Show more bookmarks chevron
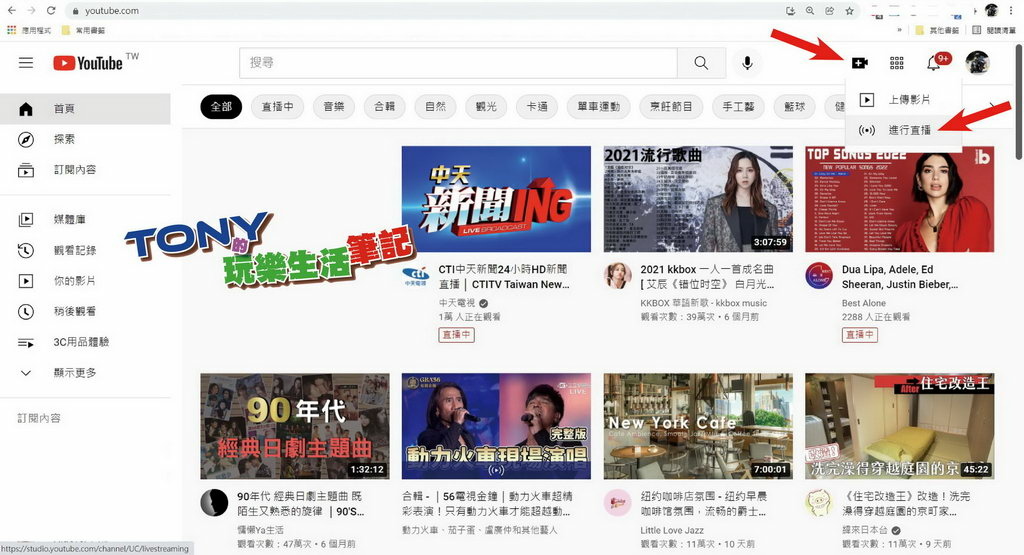 899,30
